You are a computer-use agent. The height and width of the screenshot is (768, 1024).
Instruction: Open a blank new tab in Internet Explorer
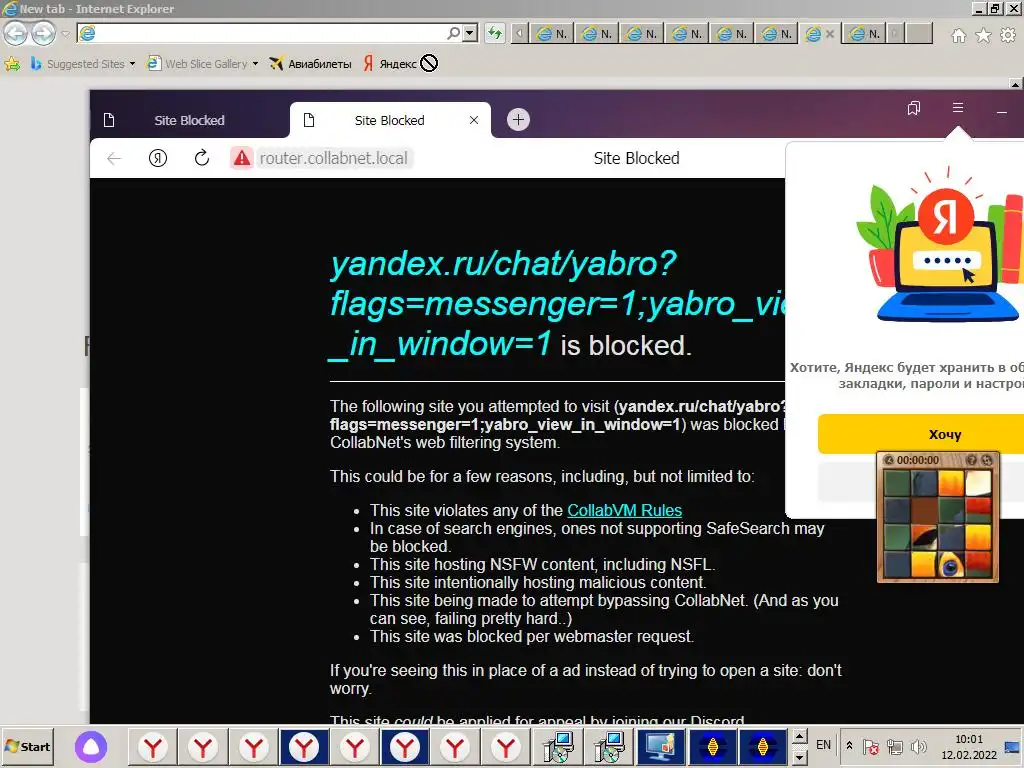pos(919,33)
